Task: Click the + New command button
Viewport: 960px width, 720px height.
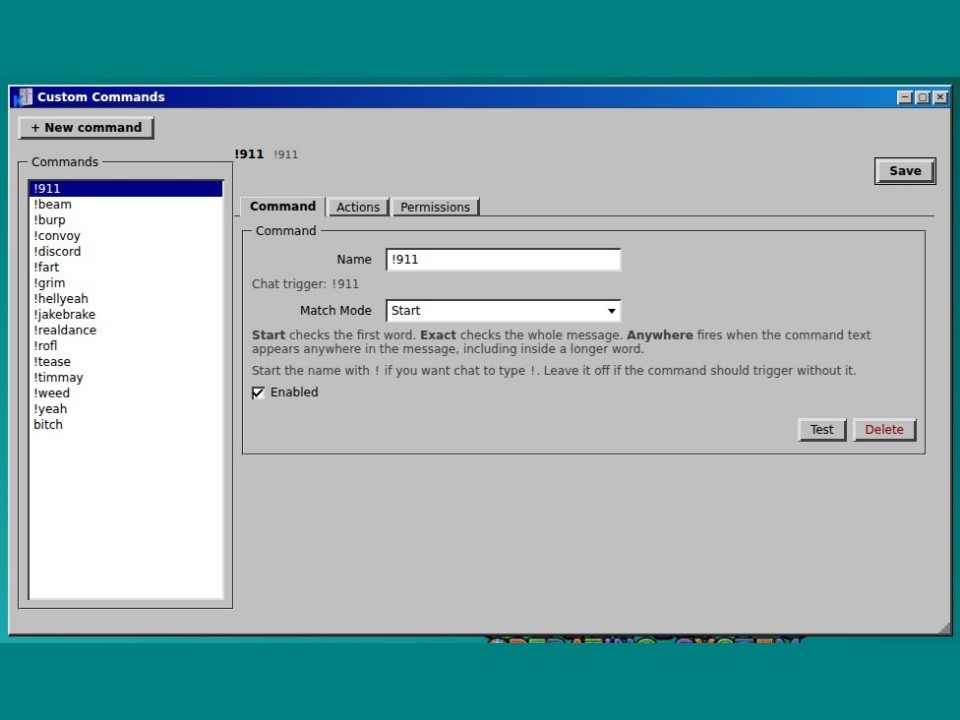Action: coord(86,127)
